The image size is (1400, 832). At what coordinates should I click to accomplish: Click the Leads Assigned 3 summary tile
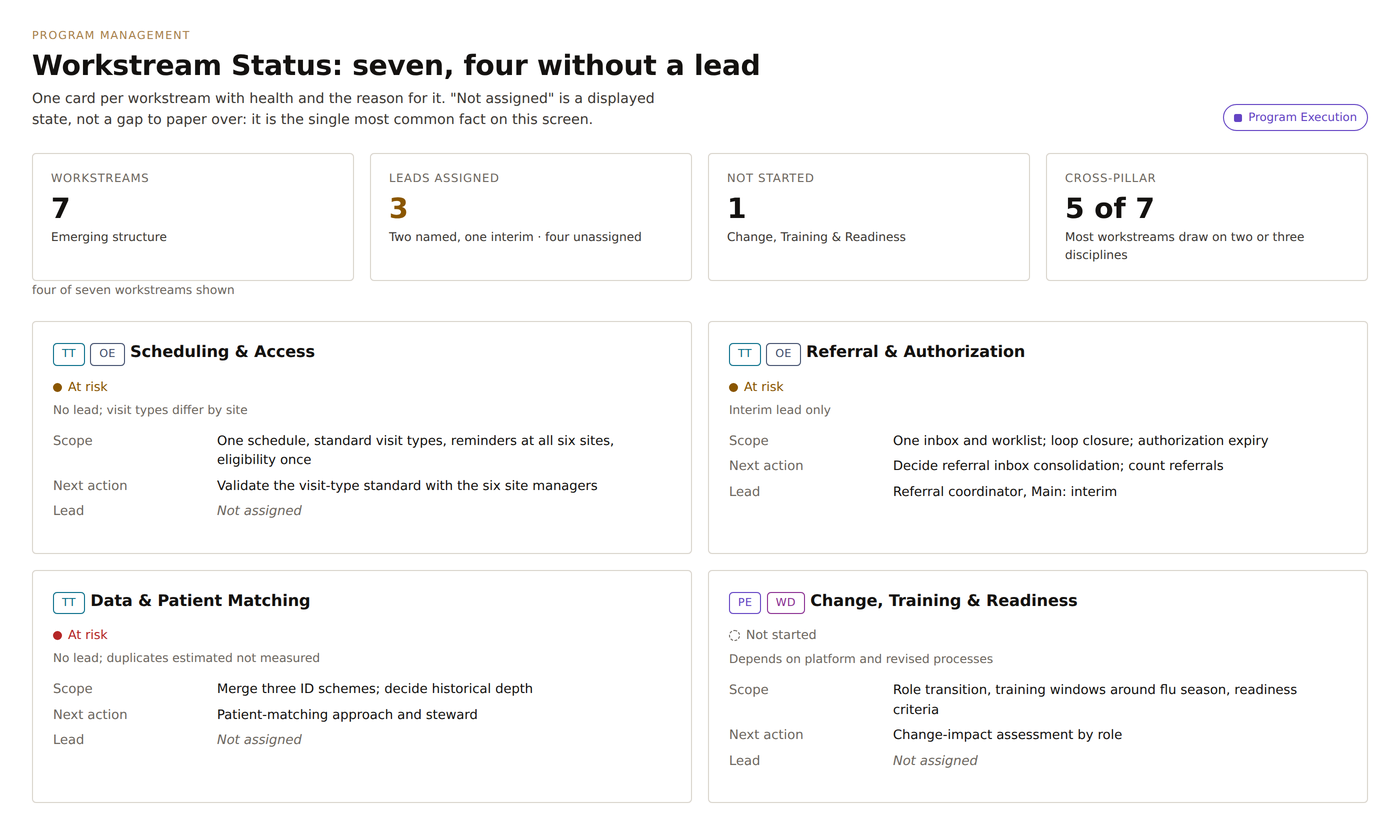point(531,217)
